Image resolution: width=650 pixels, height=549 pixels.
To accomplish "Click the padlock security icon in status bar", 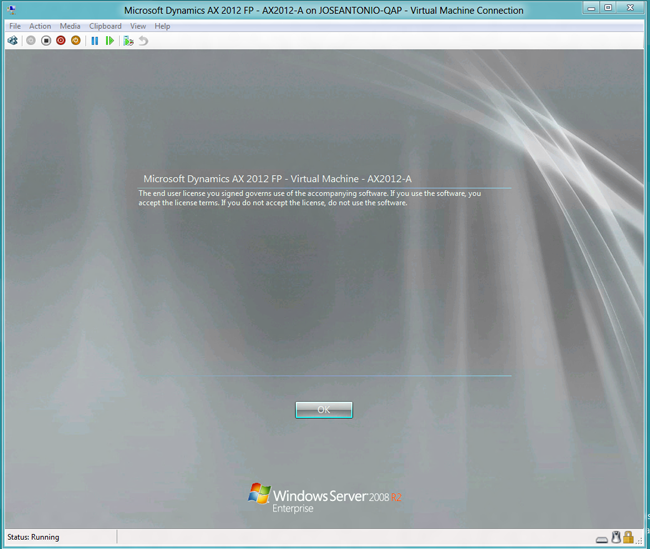I will tap(628, 537).
